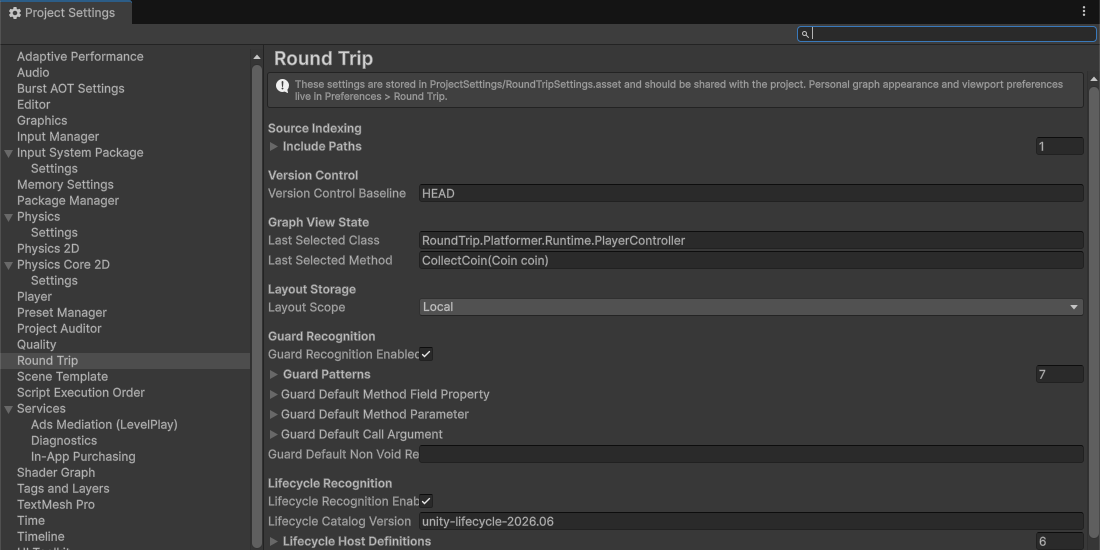Image resolution: width=1100 pixels, height=550 pixels.
Task: Select Input System Package category
Action: [80, 152]
